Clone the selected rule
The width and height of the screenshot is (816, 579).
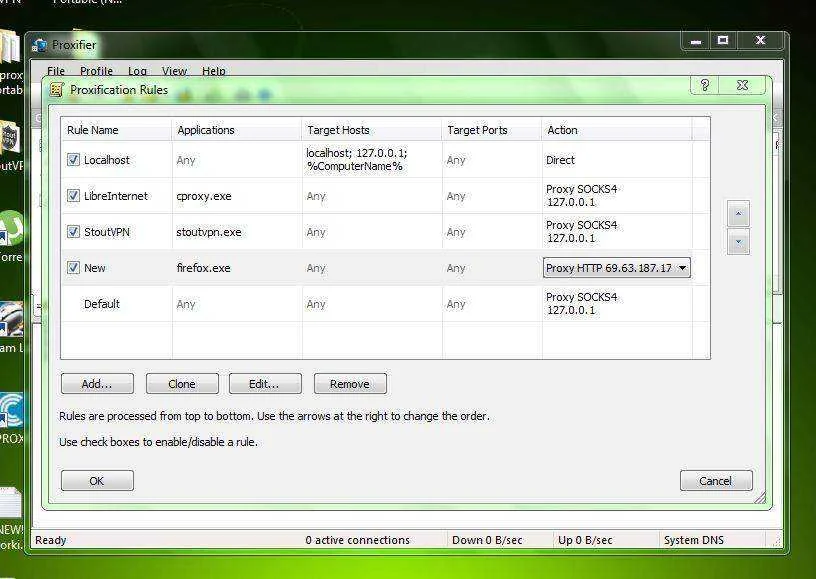click(182, 384)
